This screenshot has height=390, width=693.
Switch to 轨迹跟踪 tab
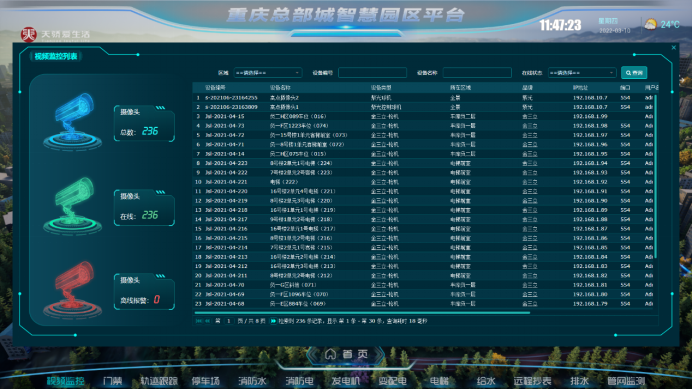click(x=159, y=381)
